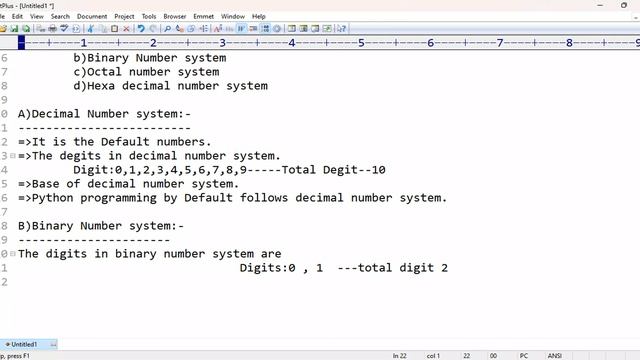The width and height of the screenshot is (640, 360).
Task: Click the 'c)Octal number system' line
Action: [146, 72]
